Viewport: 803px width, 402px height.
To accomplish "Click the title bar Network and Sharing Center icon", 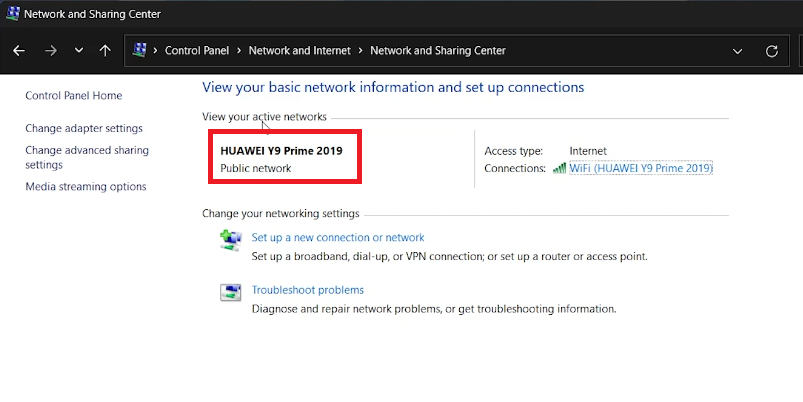I will coord(13,13).
